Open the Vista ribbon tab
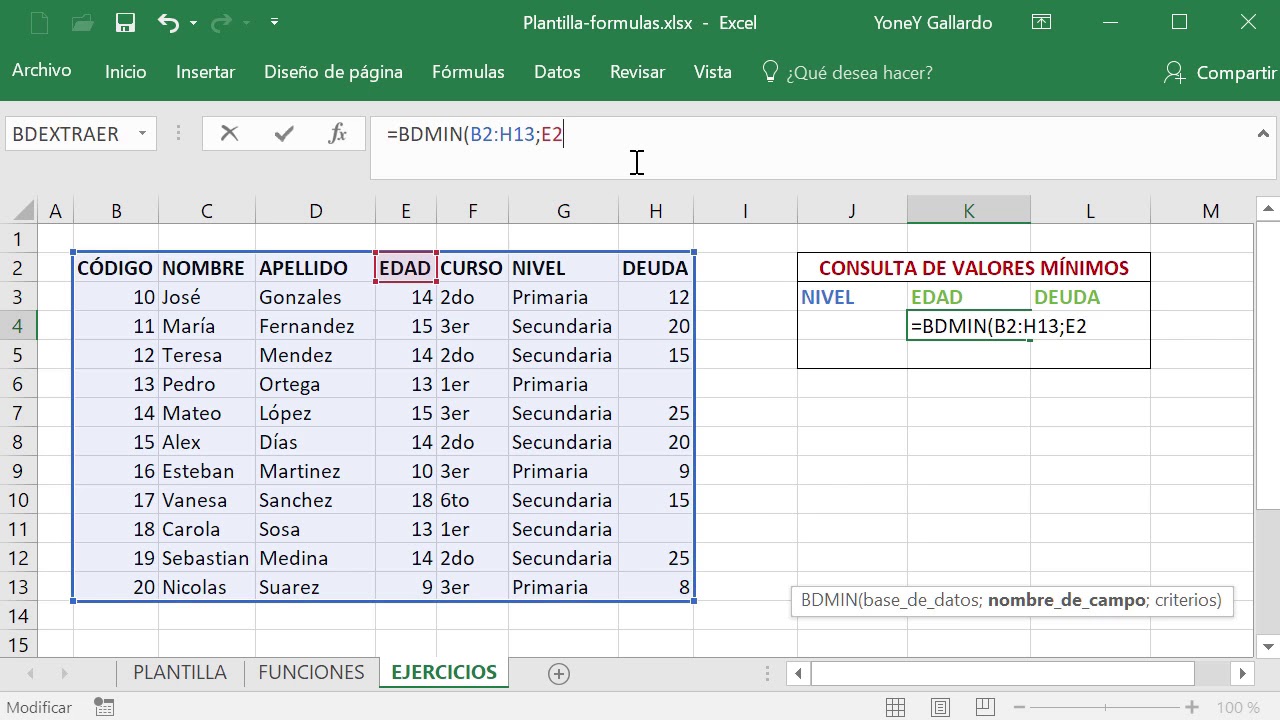This screenshot has height=720, width=1280. pyautogui.click(x=713, y=72)
